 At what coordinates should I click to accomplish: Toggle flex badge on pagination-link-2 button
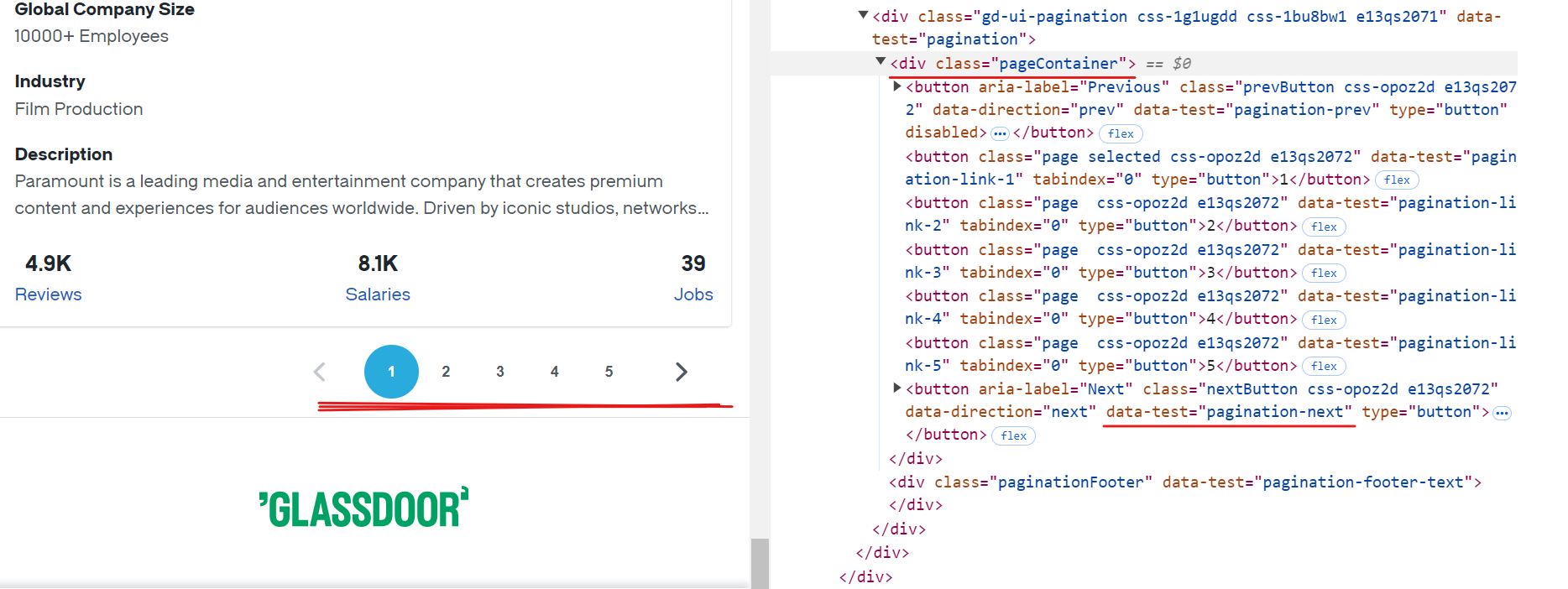pos(1324,227)
